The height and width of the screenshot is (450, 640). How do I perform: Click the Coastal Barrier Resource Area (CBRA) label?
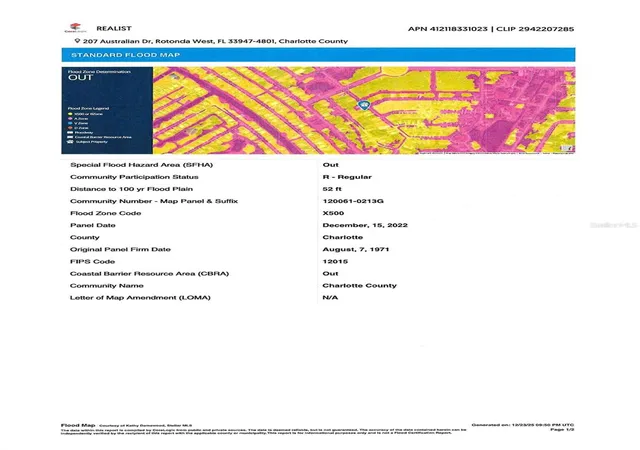pyautogui.click(x=149, y=274)
